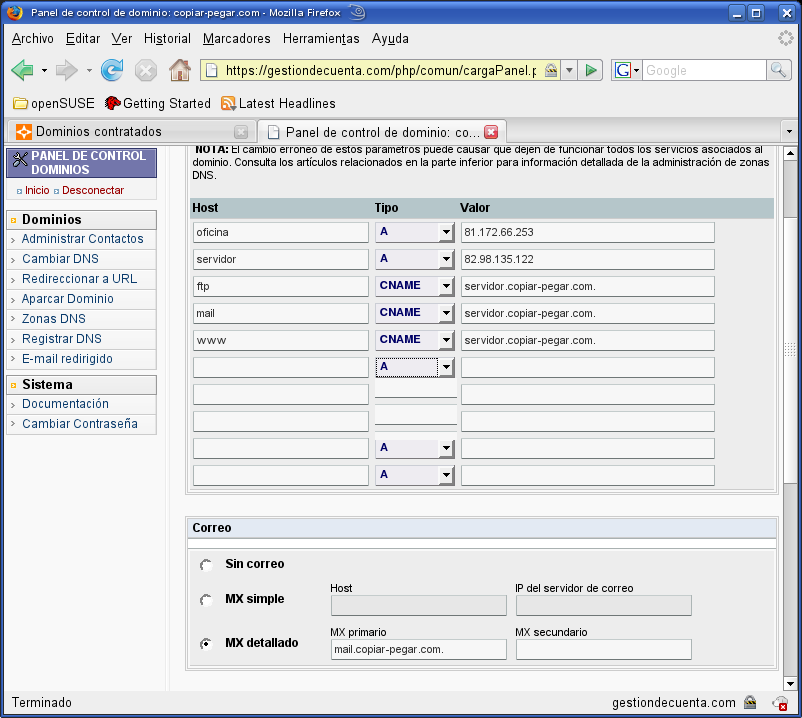Screen dimensions: 802x718
Task: Select the MX detallado radio option
Action: [206, 644]
